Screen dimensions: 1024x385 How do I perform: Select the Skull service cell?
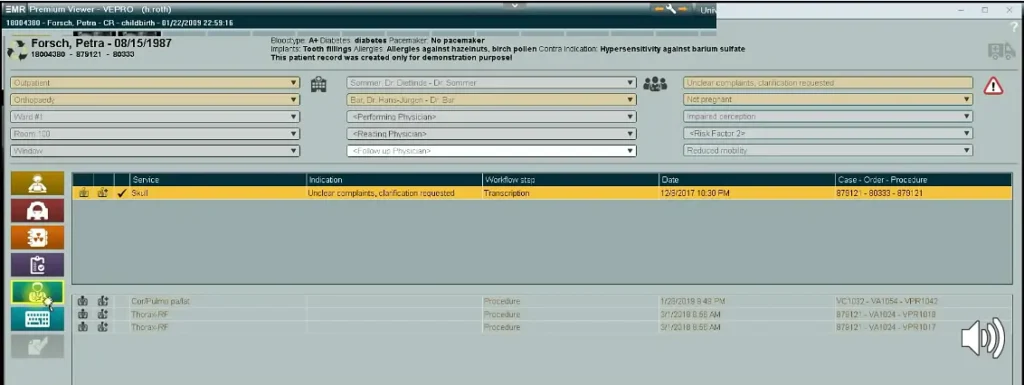[218, 193]
